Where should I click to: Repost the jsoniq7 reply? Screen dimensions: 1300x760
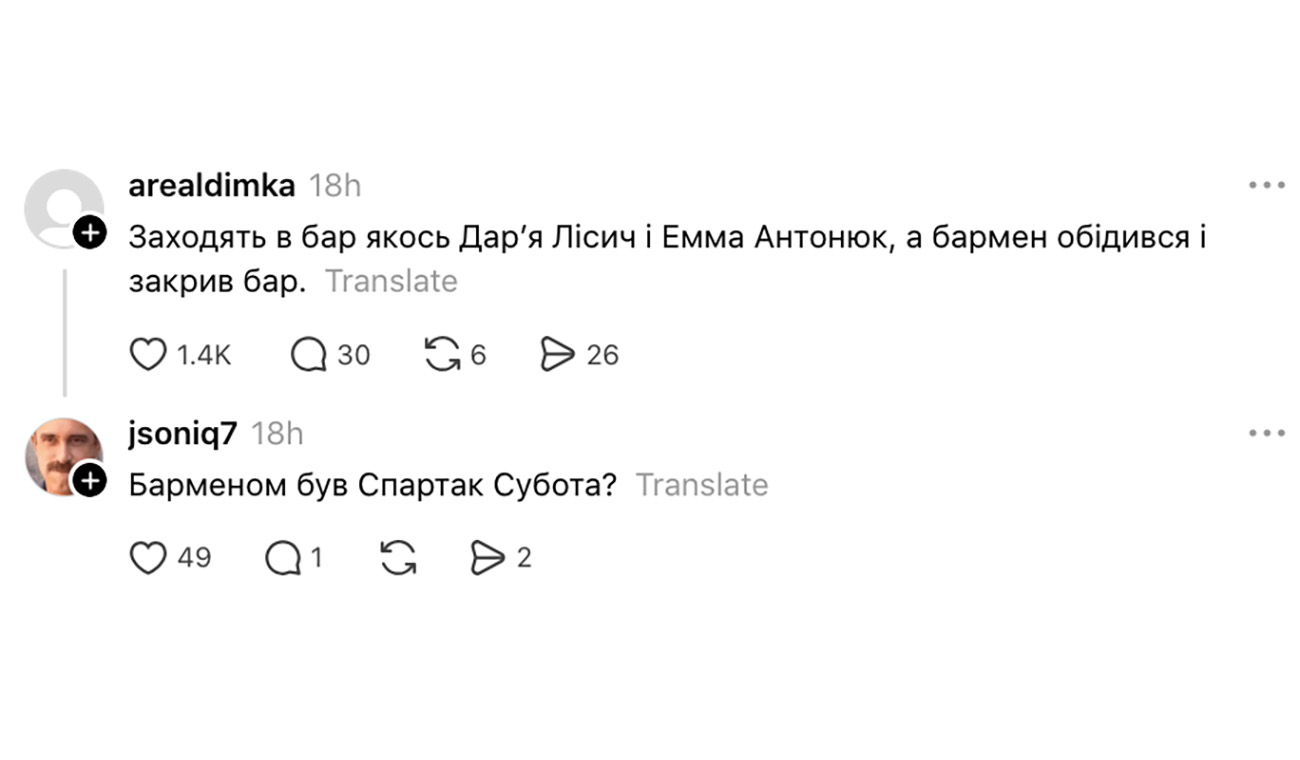[x=398, y=557]
